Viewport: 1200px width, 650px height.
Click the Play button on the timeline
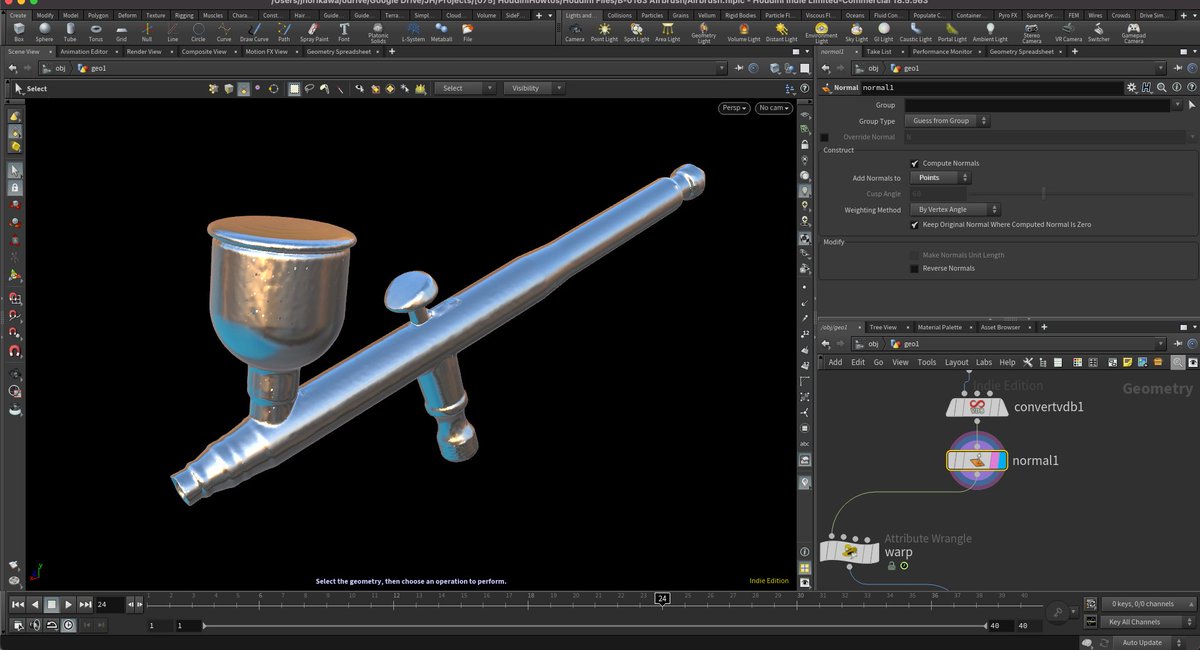tap(68, 604)
